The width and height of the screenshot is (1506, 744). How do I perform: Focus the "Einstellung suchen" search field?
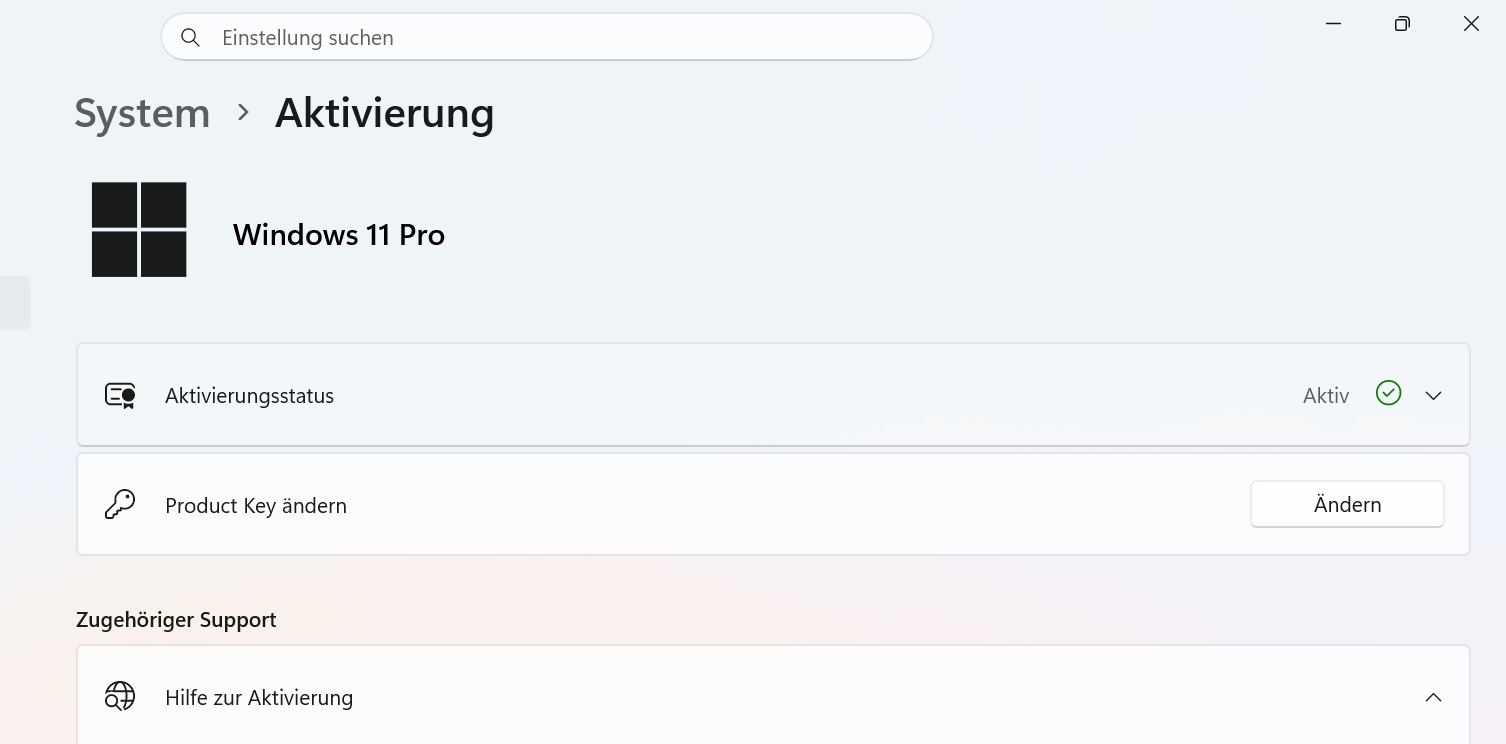pos(547,37)
